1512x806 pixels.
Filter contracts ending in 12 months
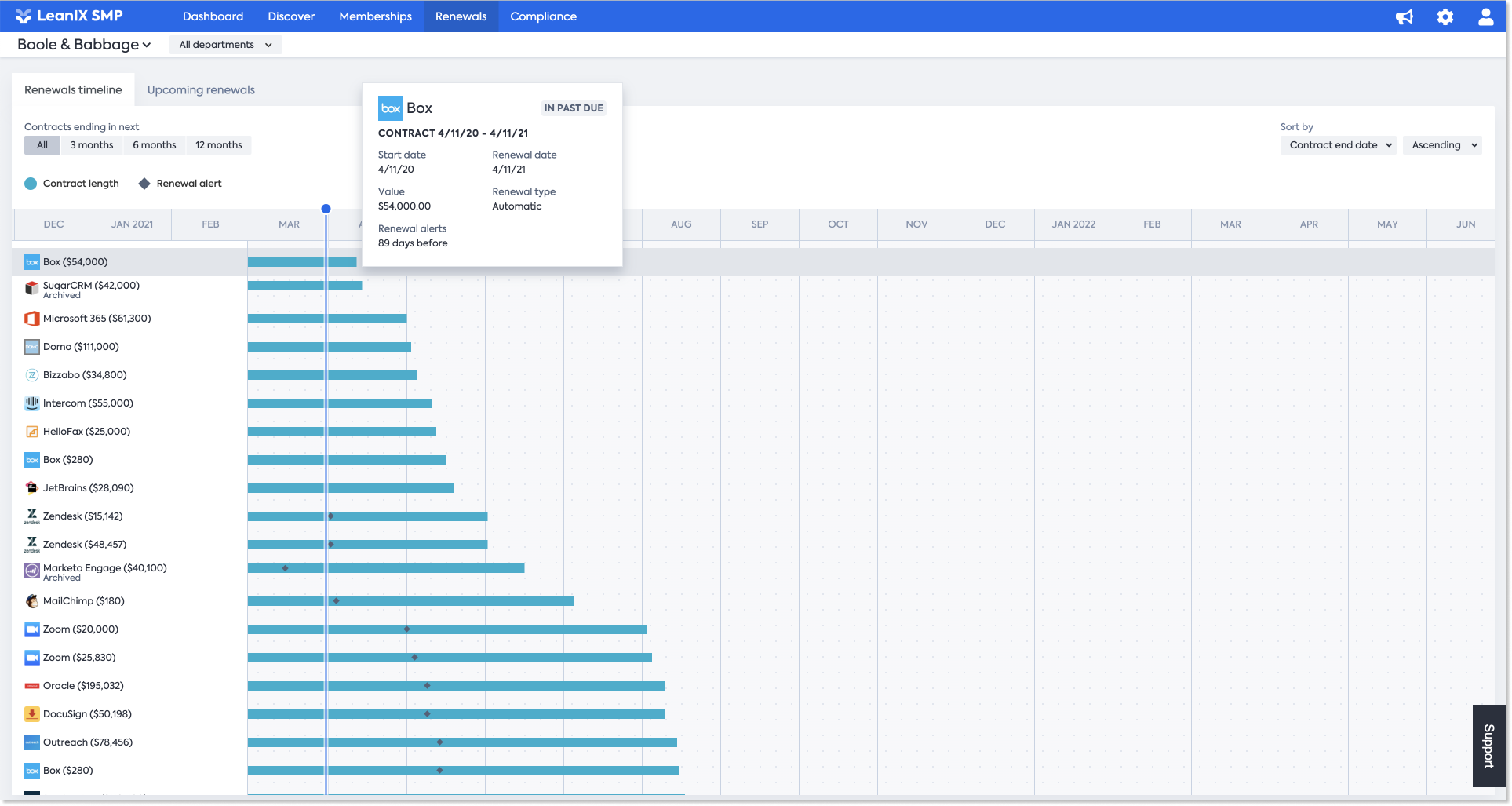[x=219, y=145]
